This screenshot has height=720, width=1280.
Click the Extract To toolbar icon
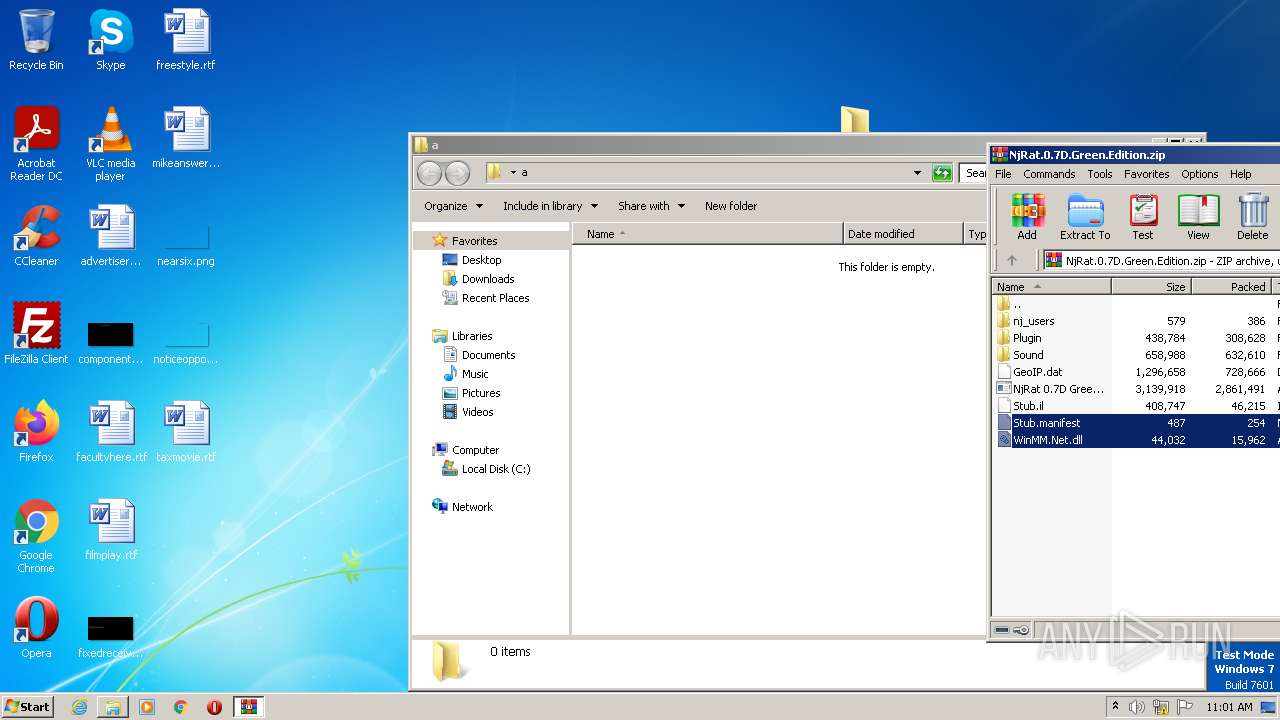coord(1085,216)
